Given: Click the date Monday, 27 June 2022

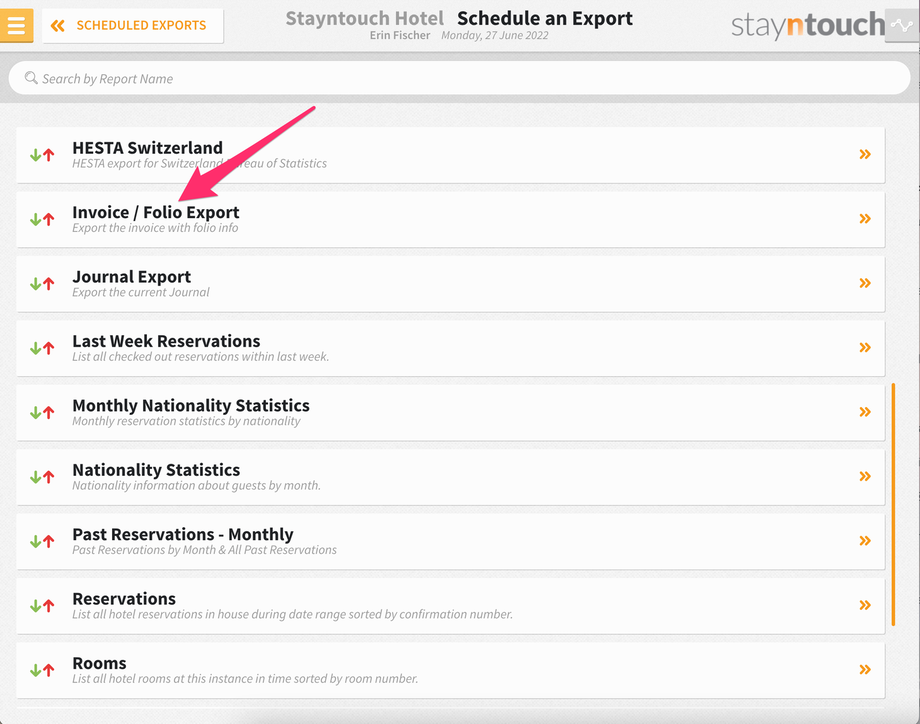Looking at the screenshot, I should click(x=495, y=35).
